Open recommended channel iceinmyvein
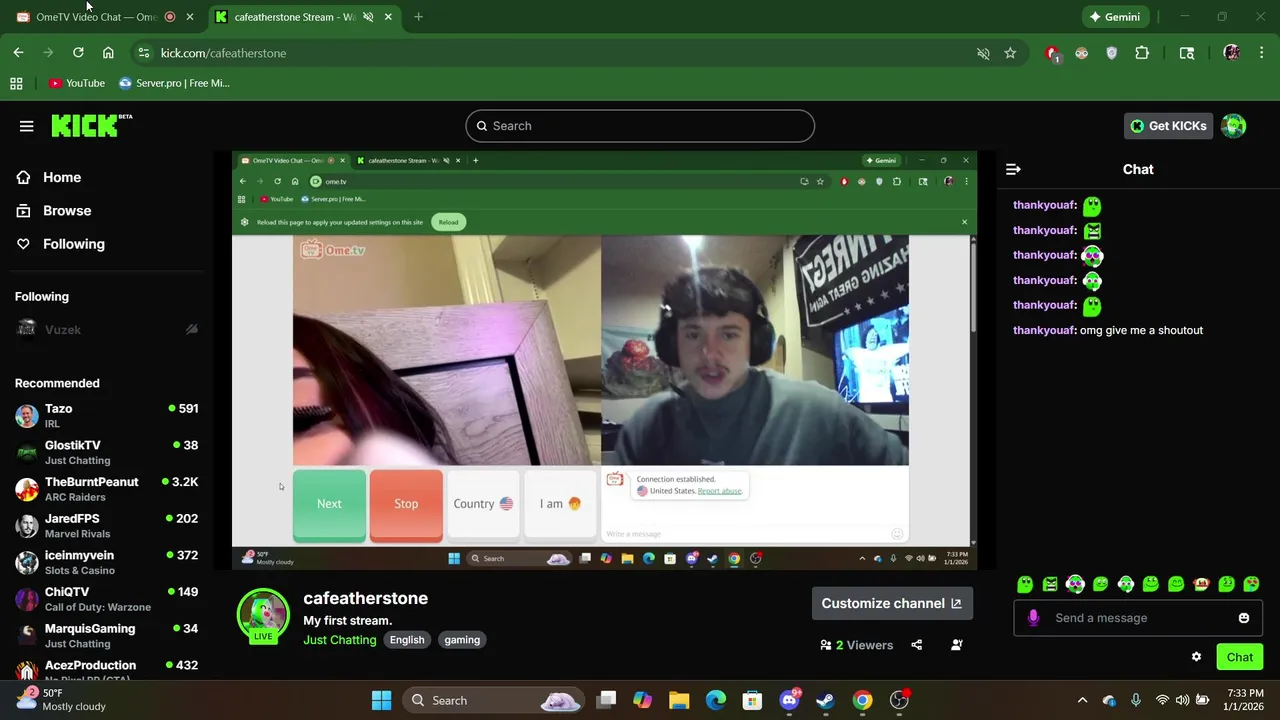Screen dimensions: 1280x720 click(107, 563)
